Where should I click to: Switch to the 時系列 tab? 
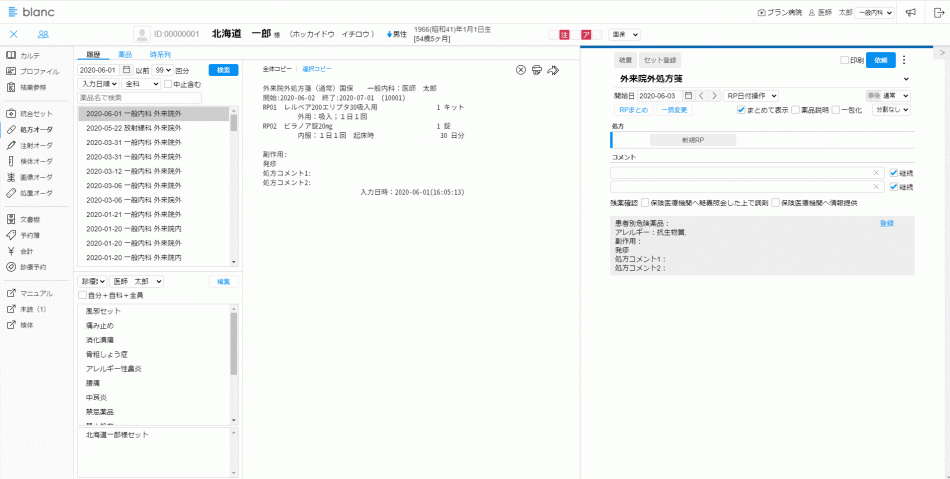(160, 55)
